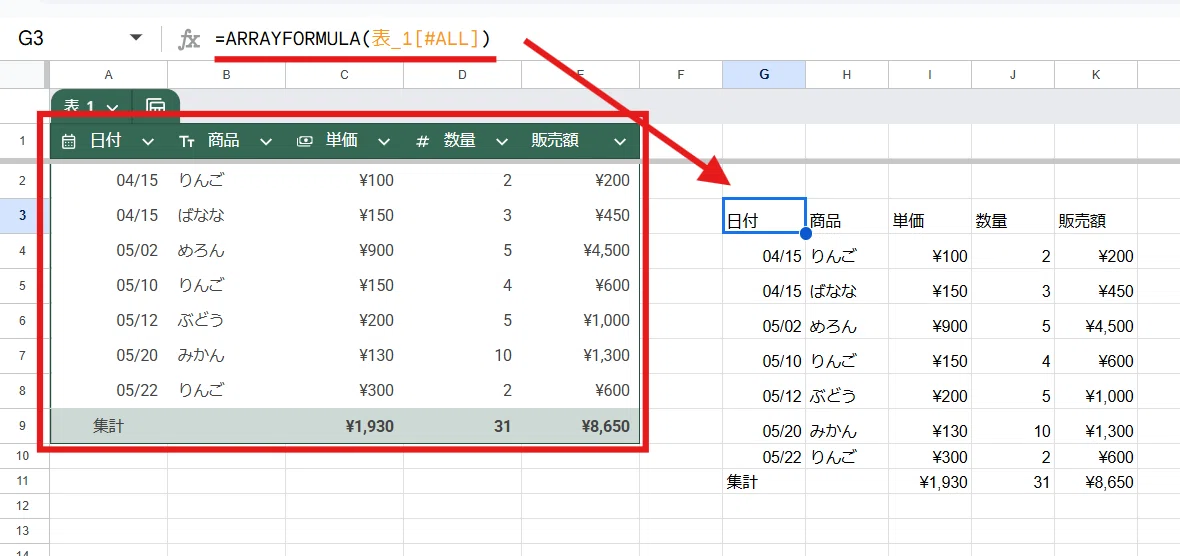Click cell D7 showing 10 in table
The width and height of the screenshot is (1180, 556).
(462, 355)
